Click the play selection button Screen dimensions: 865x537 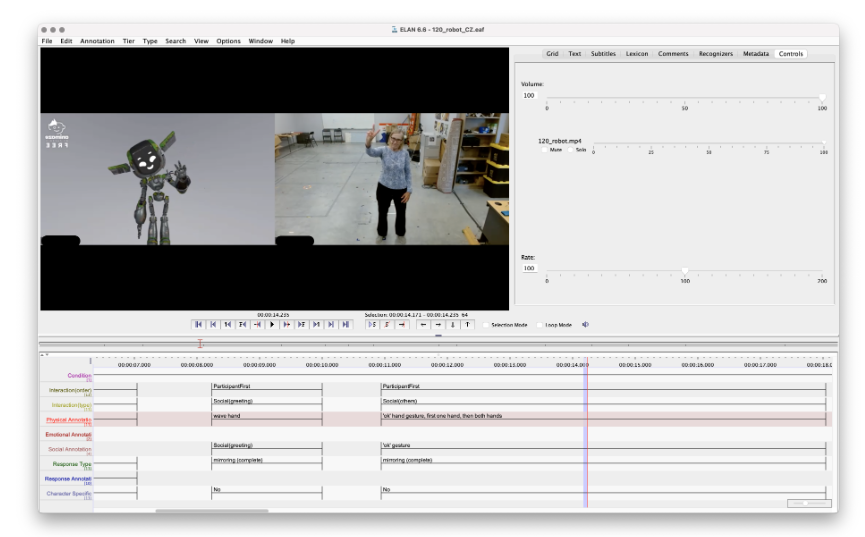373,324
